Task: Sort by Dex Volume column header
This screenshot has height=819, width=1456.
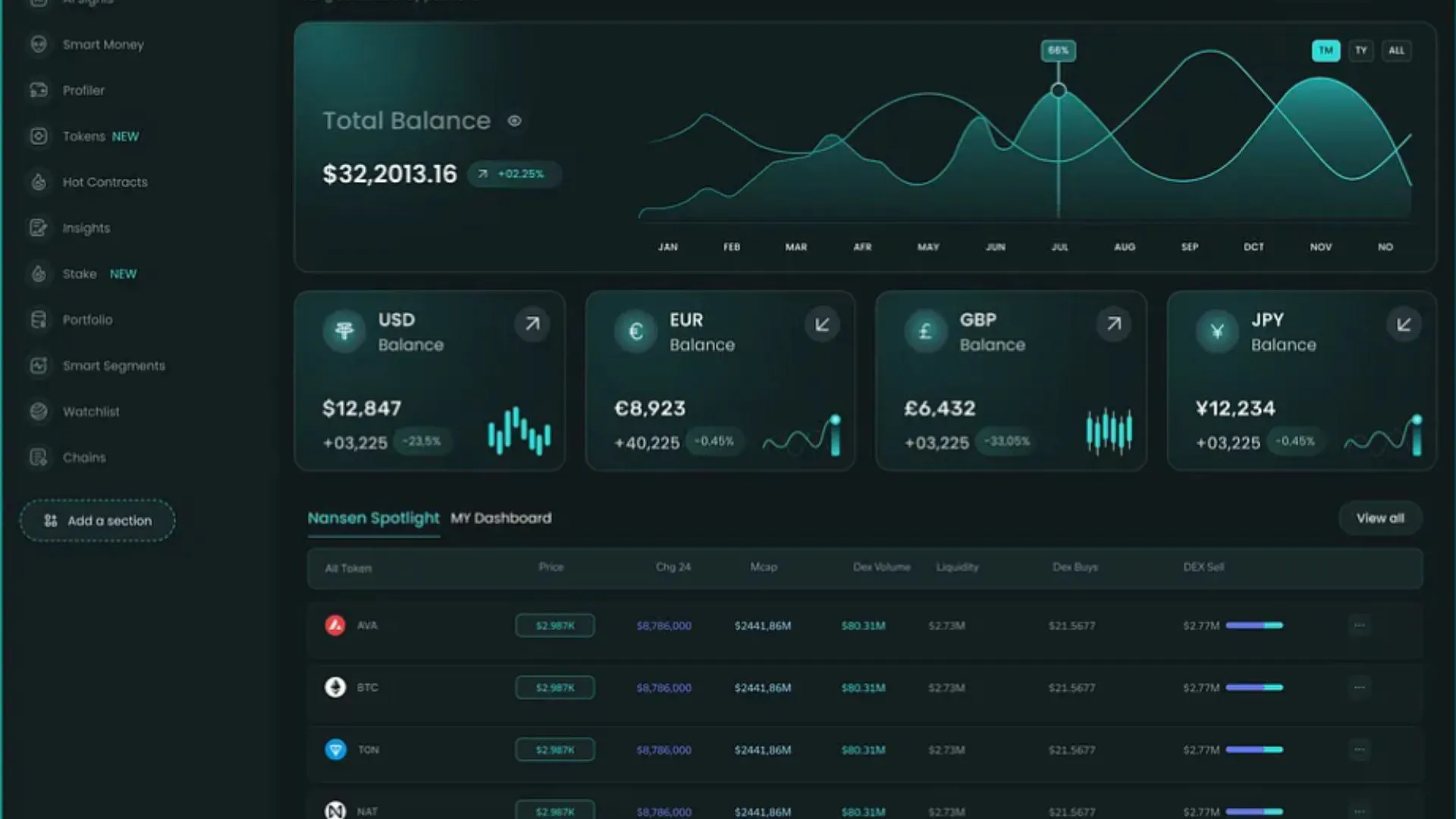Action: click(881, 566)
